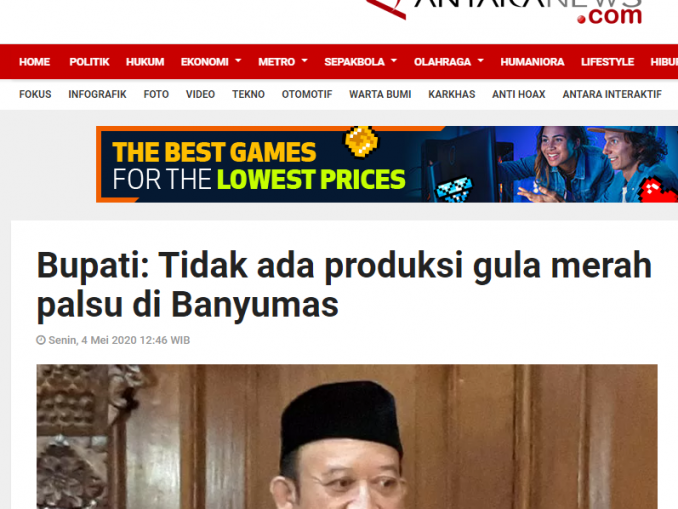Image resolution: width=678 pixels, height=509 pixels.
Task: Click the clock icon beside article date
Action: (41, 340)
